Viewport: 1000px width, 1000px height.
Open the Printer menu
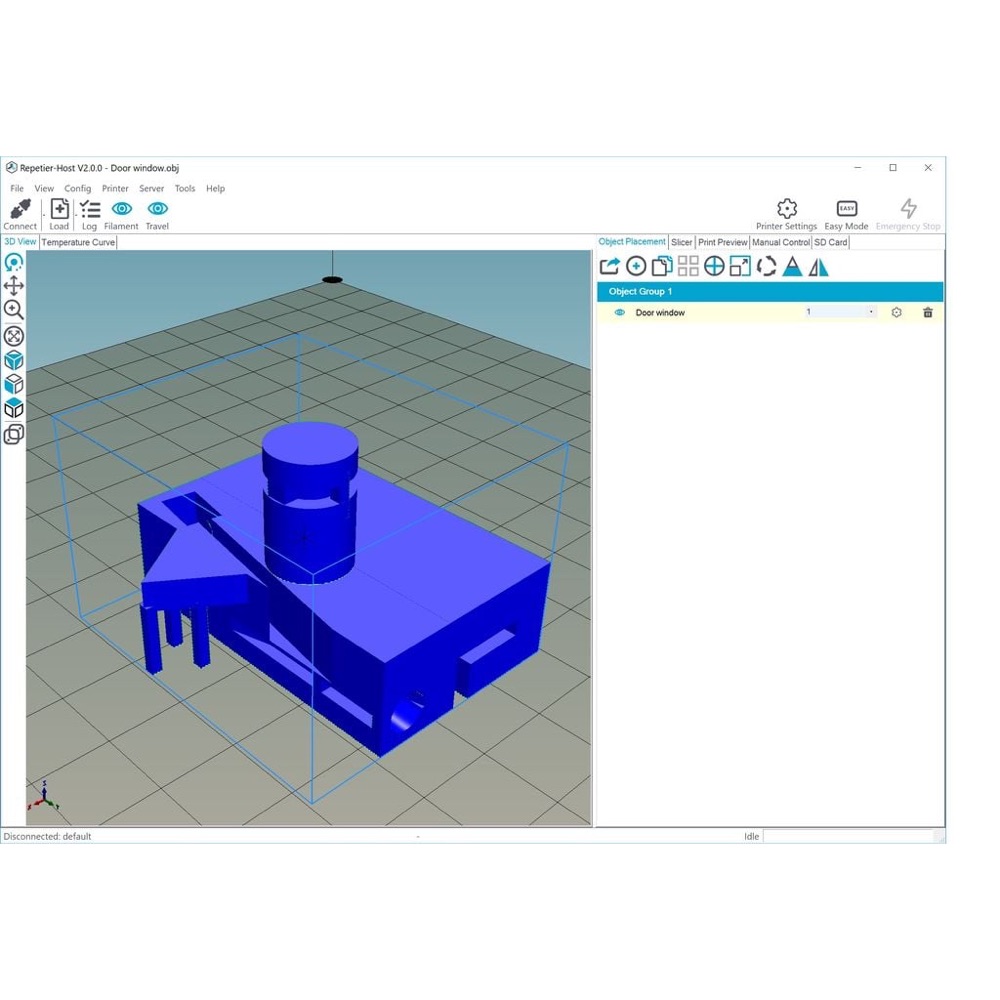(115, 188)
